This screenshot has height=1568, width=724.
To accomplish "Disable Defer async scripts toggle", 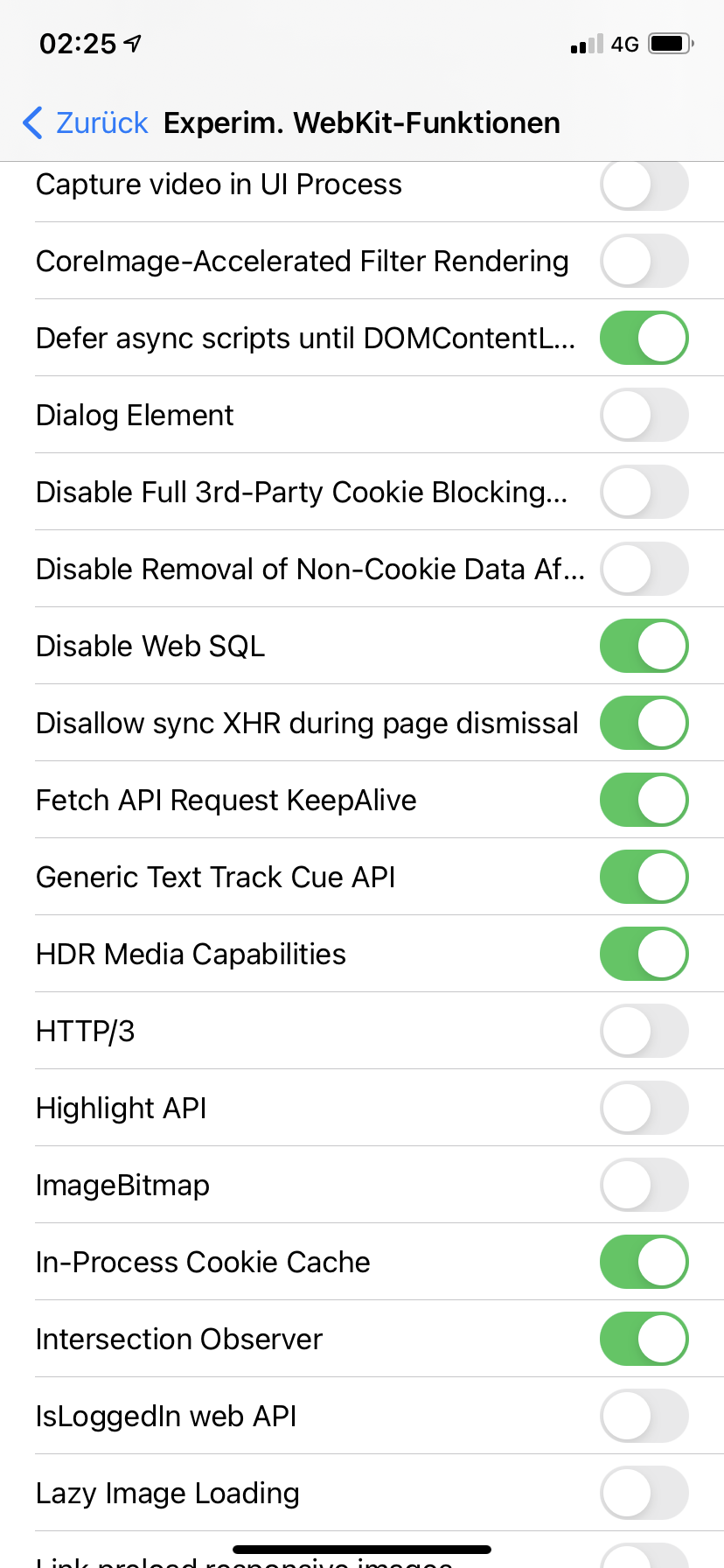I will tap(644, 338).
